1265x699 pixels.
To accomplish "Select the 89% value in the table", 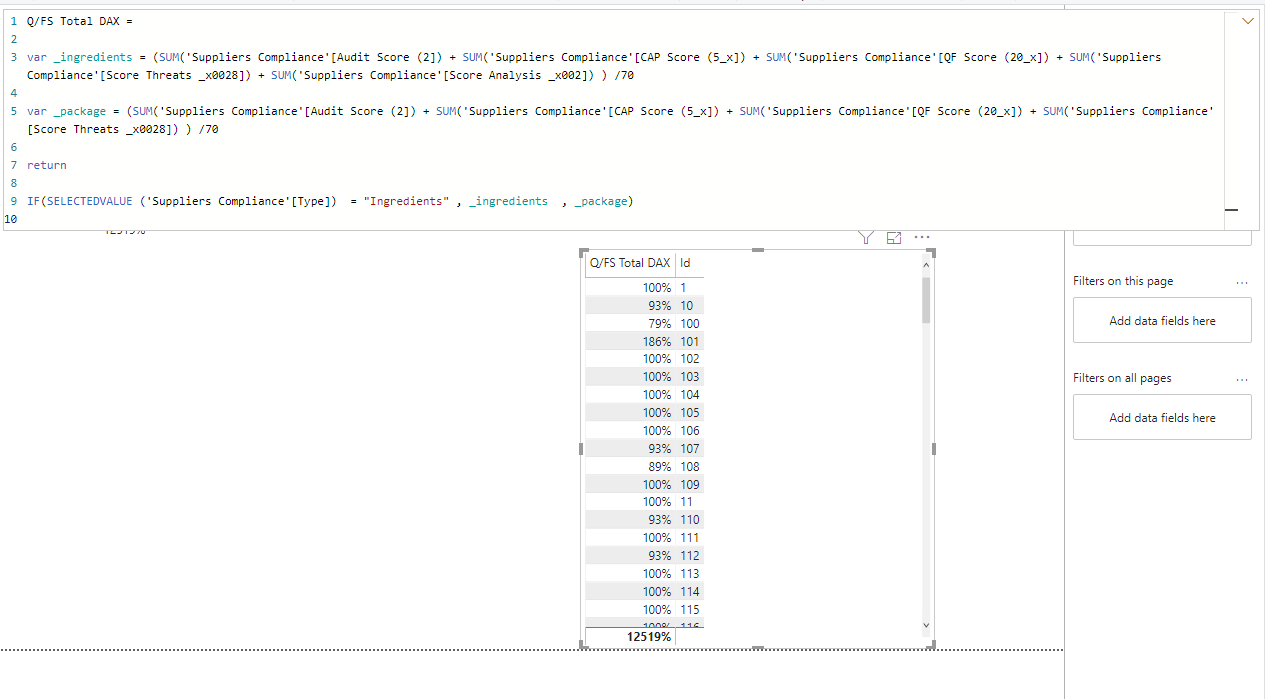I will tap(660, 466).
